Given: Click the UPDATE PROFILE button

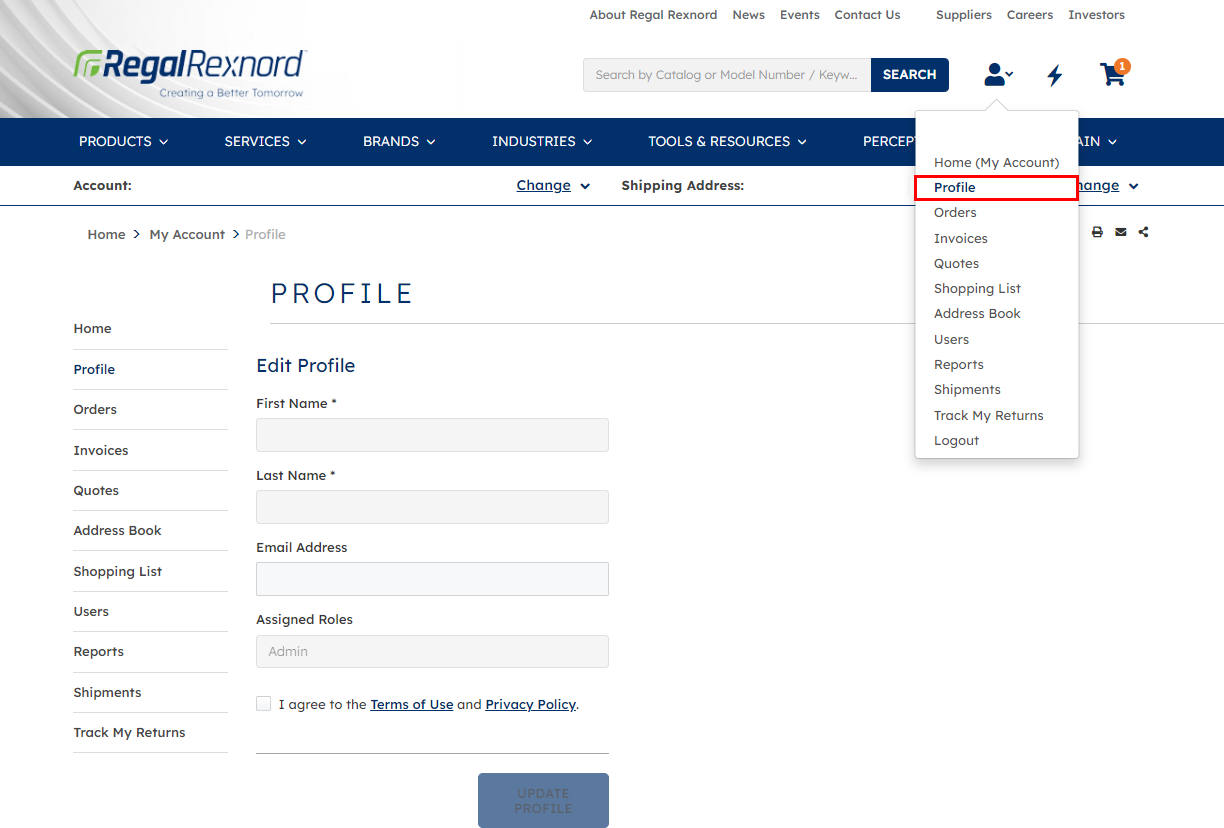Looking at the screenshot, I should [543, 800].
